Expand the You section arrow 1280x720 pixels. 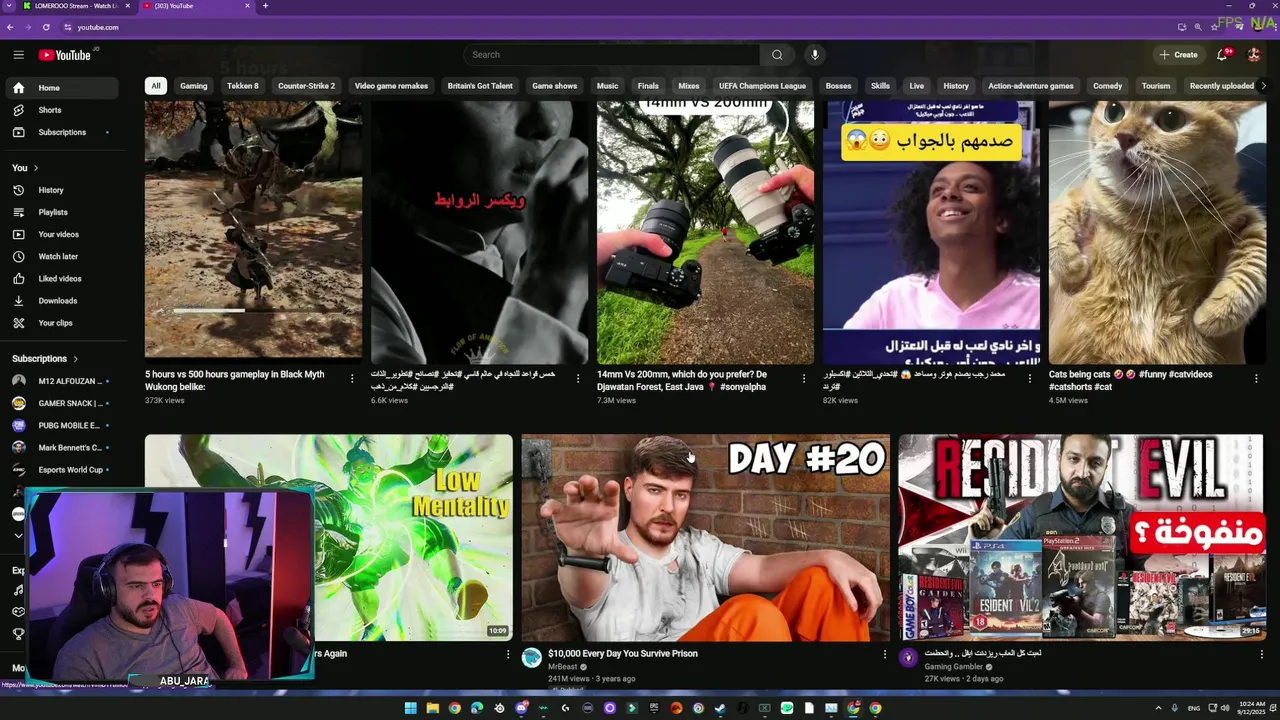tap(36, 168)
